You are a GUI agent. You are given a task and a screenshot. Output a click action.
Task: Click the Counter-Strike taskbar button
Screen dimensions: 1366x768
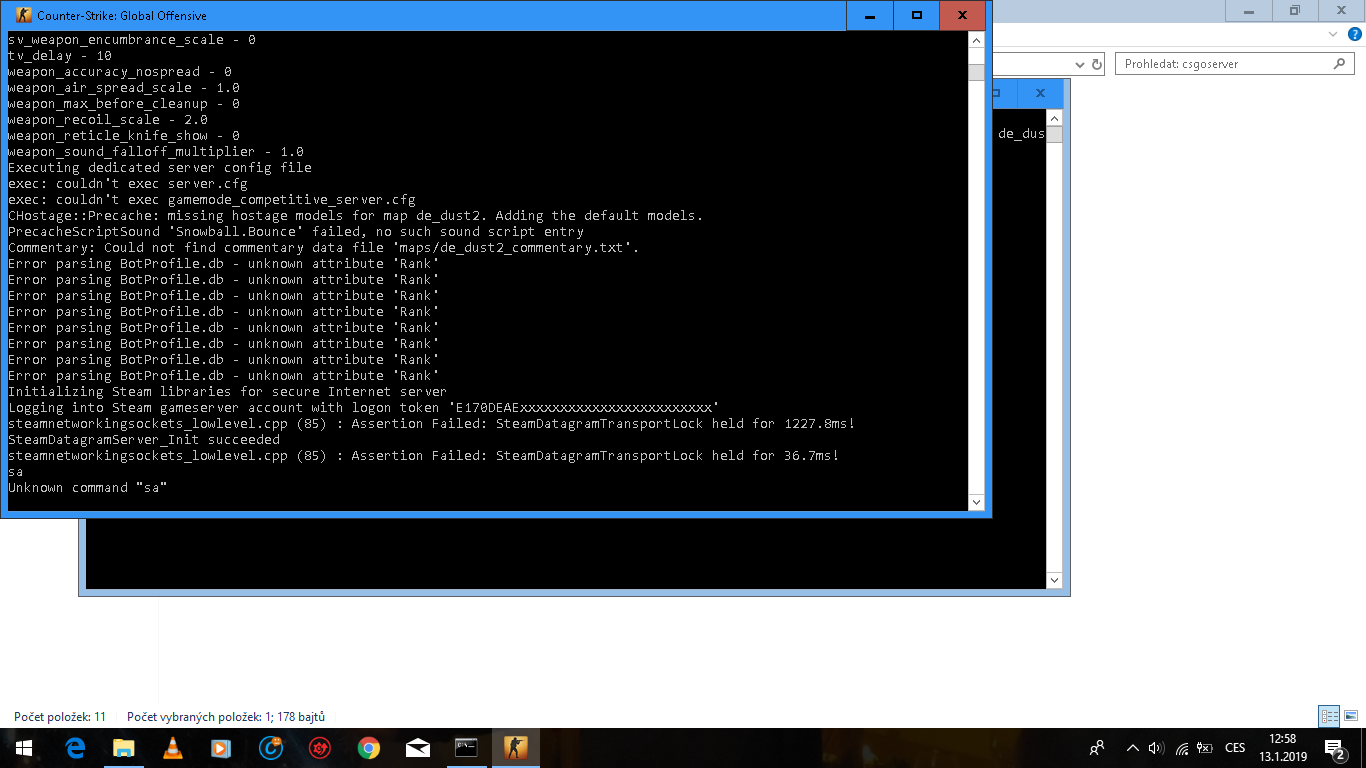pos(515,747)
